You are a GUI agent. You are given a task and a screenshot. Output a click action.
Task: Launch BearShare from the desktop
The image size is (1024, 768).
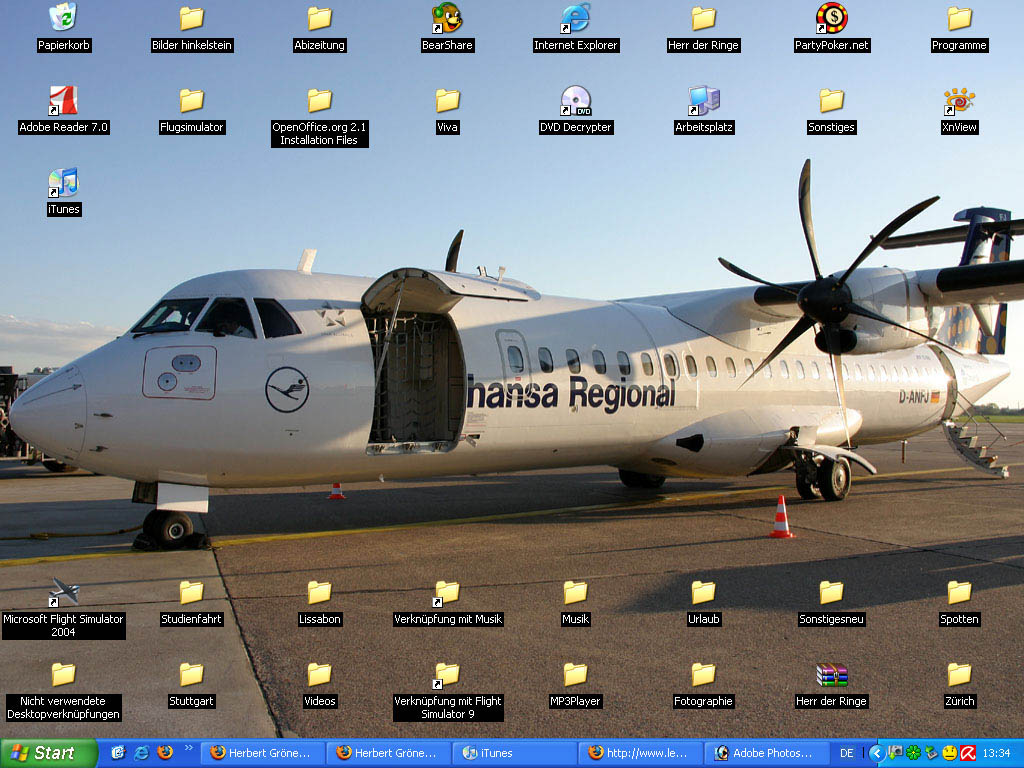(447, 18)
